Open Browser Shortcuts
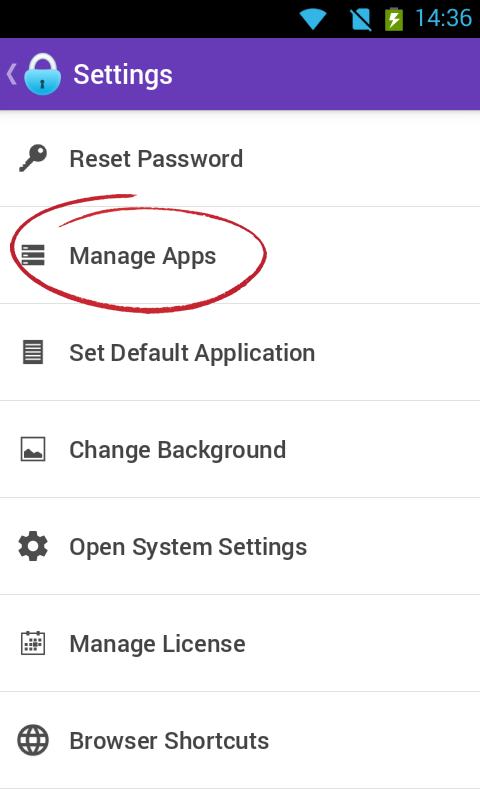 240,740
